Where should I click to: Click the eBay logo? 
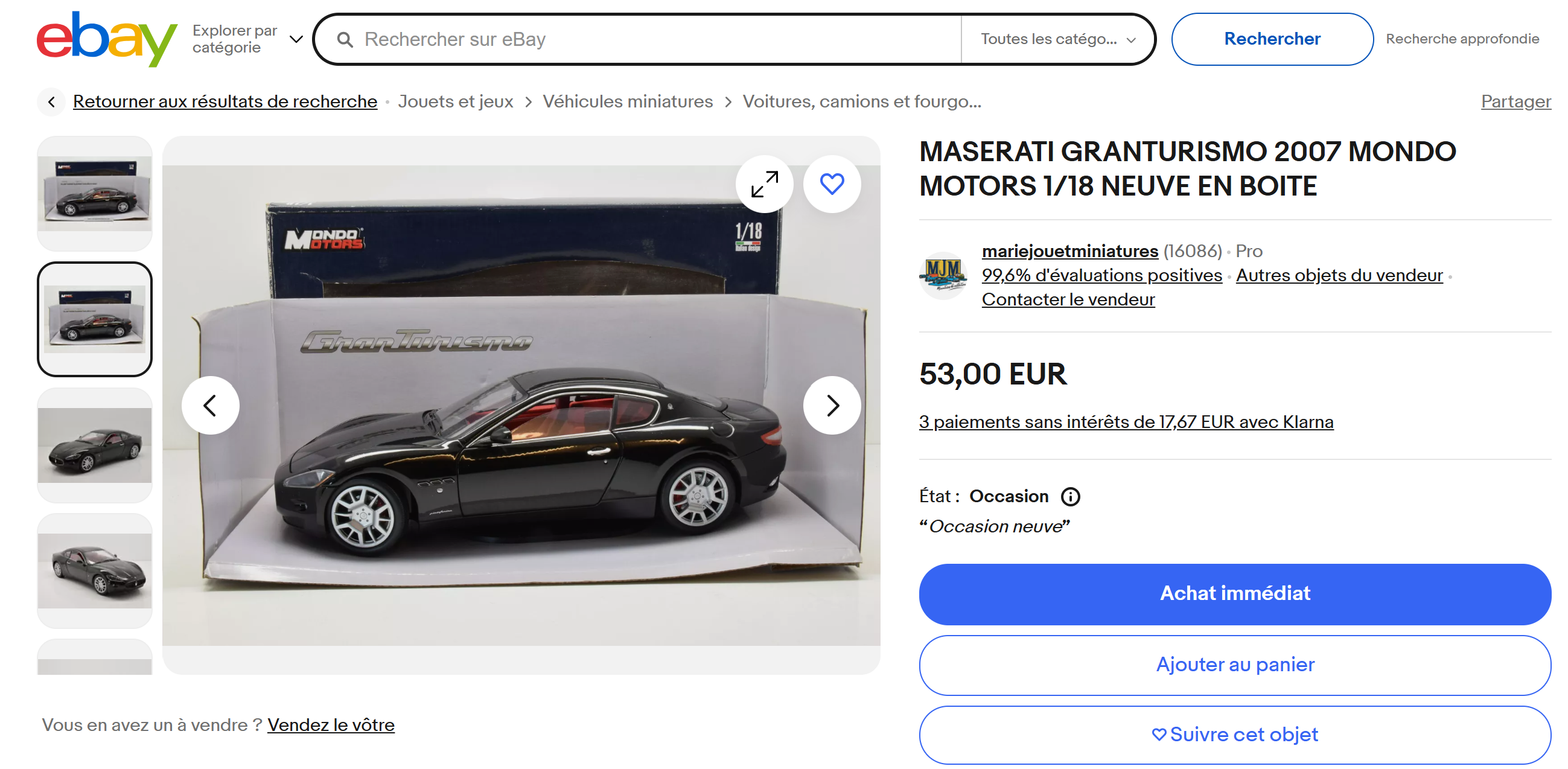(106, 39)
